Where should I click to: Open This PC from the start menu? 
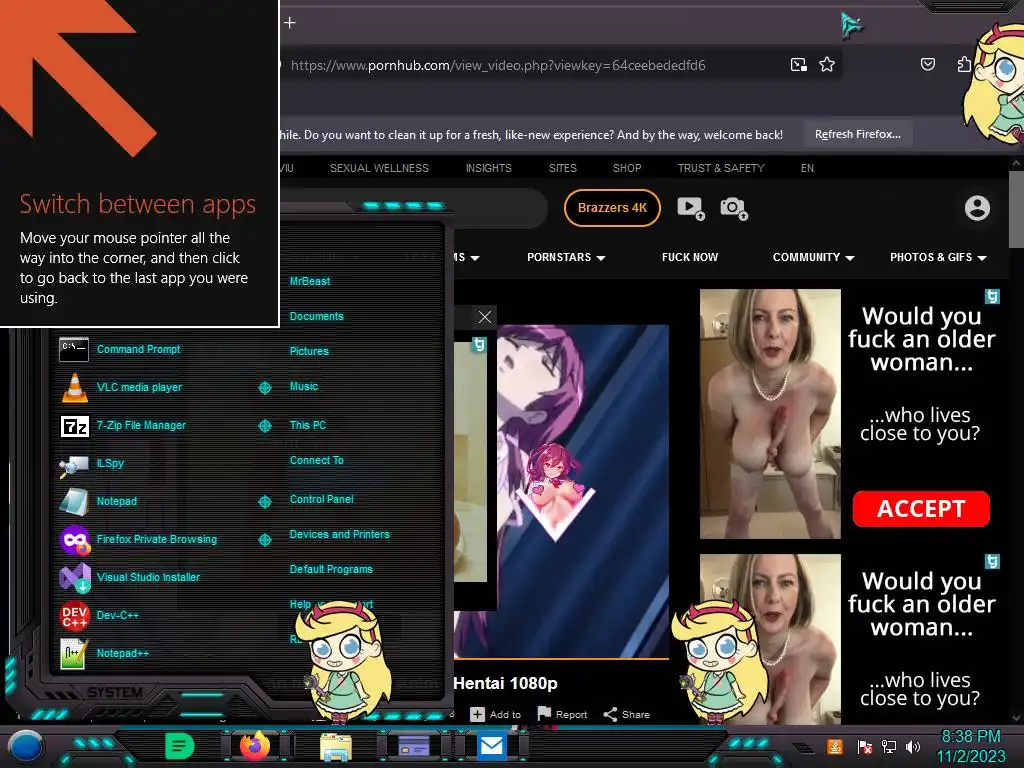click(308, 425)
